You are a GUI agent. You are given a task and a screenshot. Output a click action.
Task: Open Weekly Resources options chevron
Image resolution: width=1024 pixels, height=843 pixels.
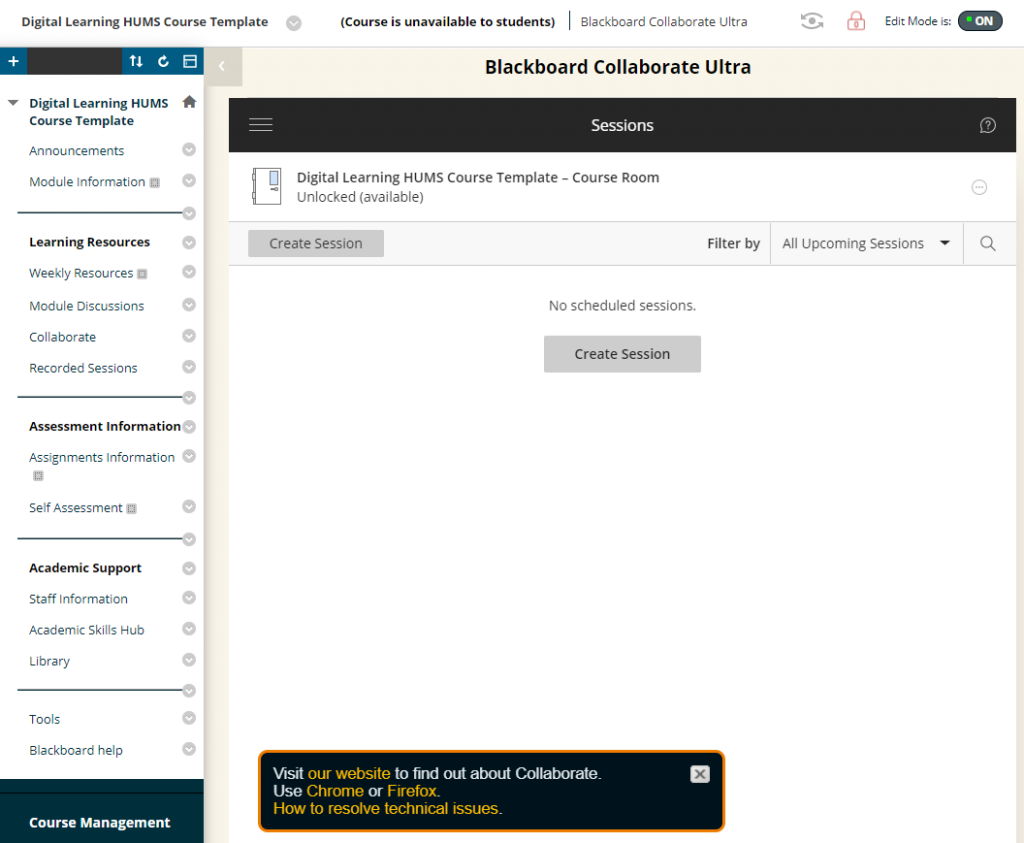click(189, 272)
